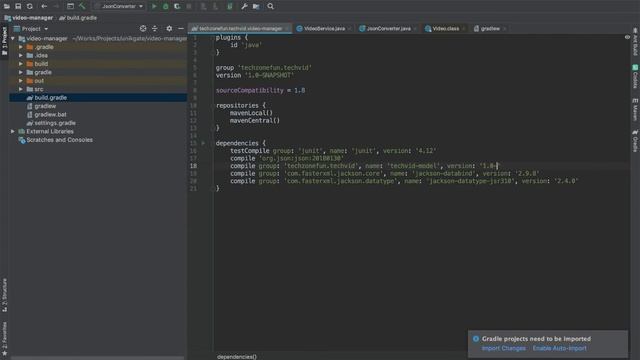Open Project Structure folder icon
The width and height of the screenshot is (640, 360).
tap(256, 6)
